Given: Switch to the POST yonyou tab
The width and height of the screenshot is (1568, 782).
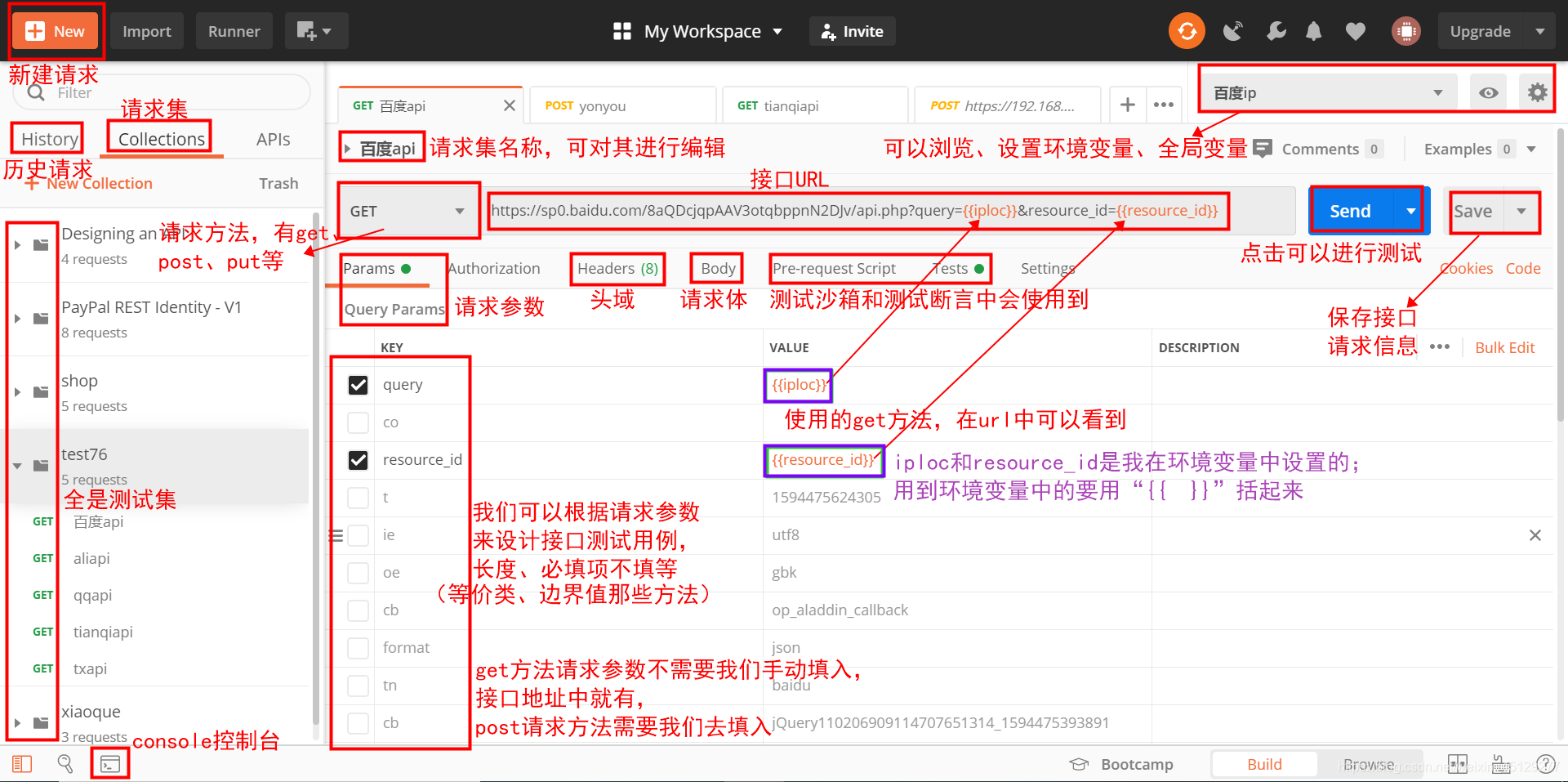Looking at the screenshot, I should pos(622,105).
